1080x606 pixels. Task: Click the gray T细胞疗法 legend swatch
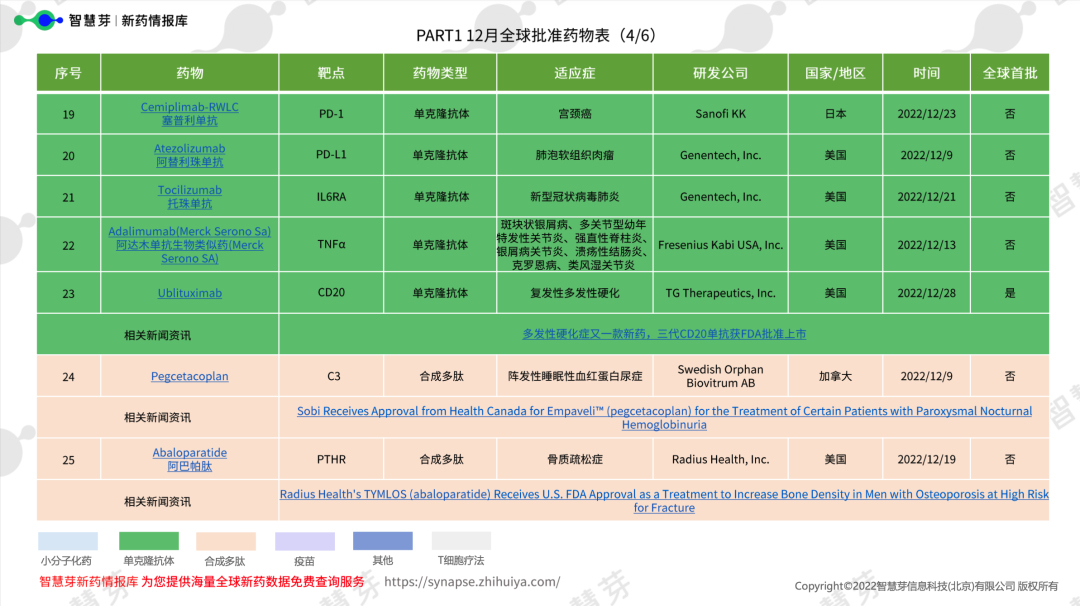(461, 541)
